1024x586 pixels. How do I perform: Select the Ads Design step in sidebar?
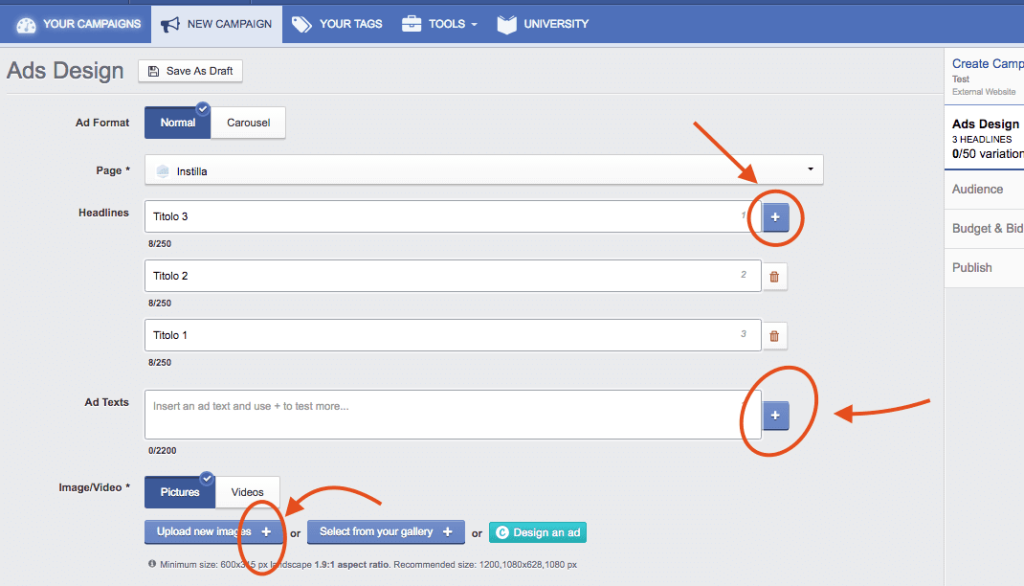984,138
